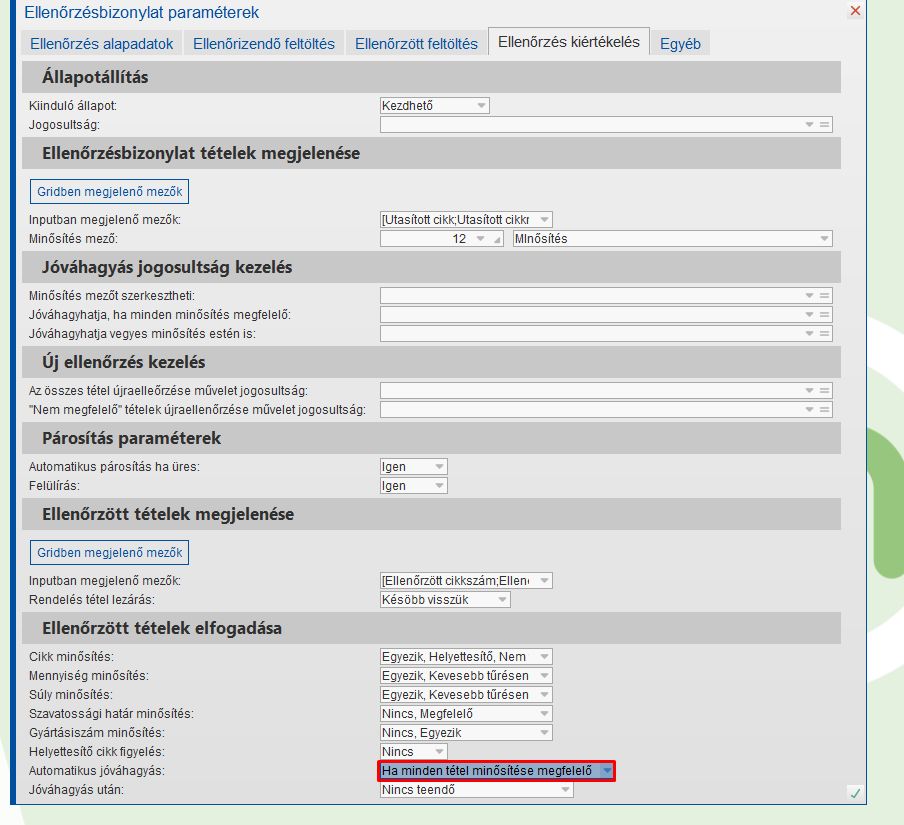Click the Párosítás paraméterek section header
This screenshot has width=904, height=825.
431,438
